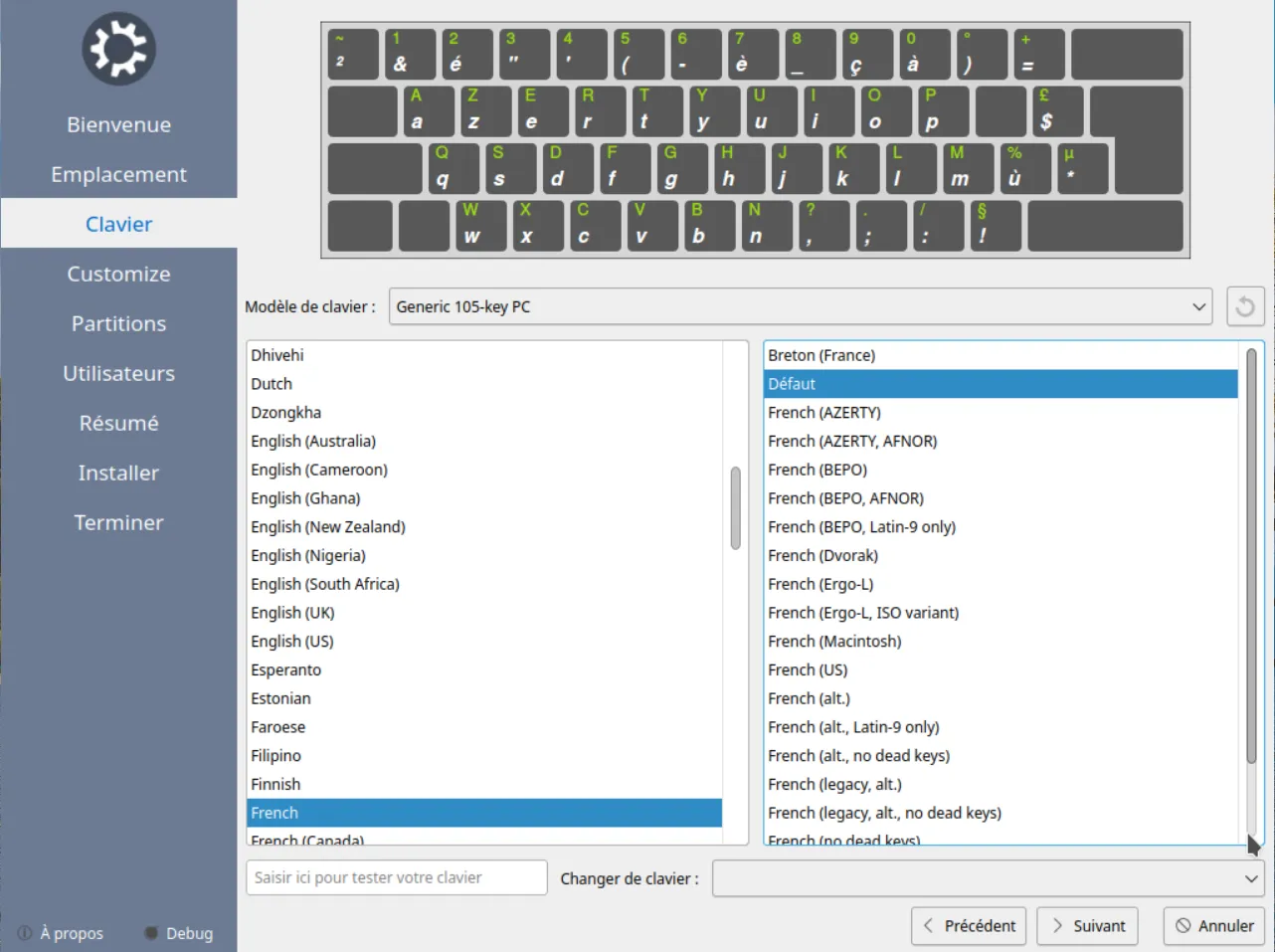
Task: Pick Esperanto from the layout list
Action: [x=286, y=670]
